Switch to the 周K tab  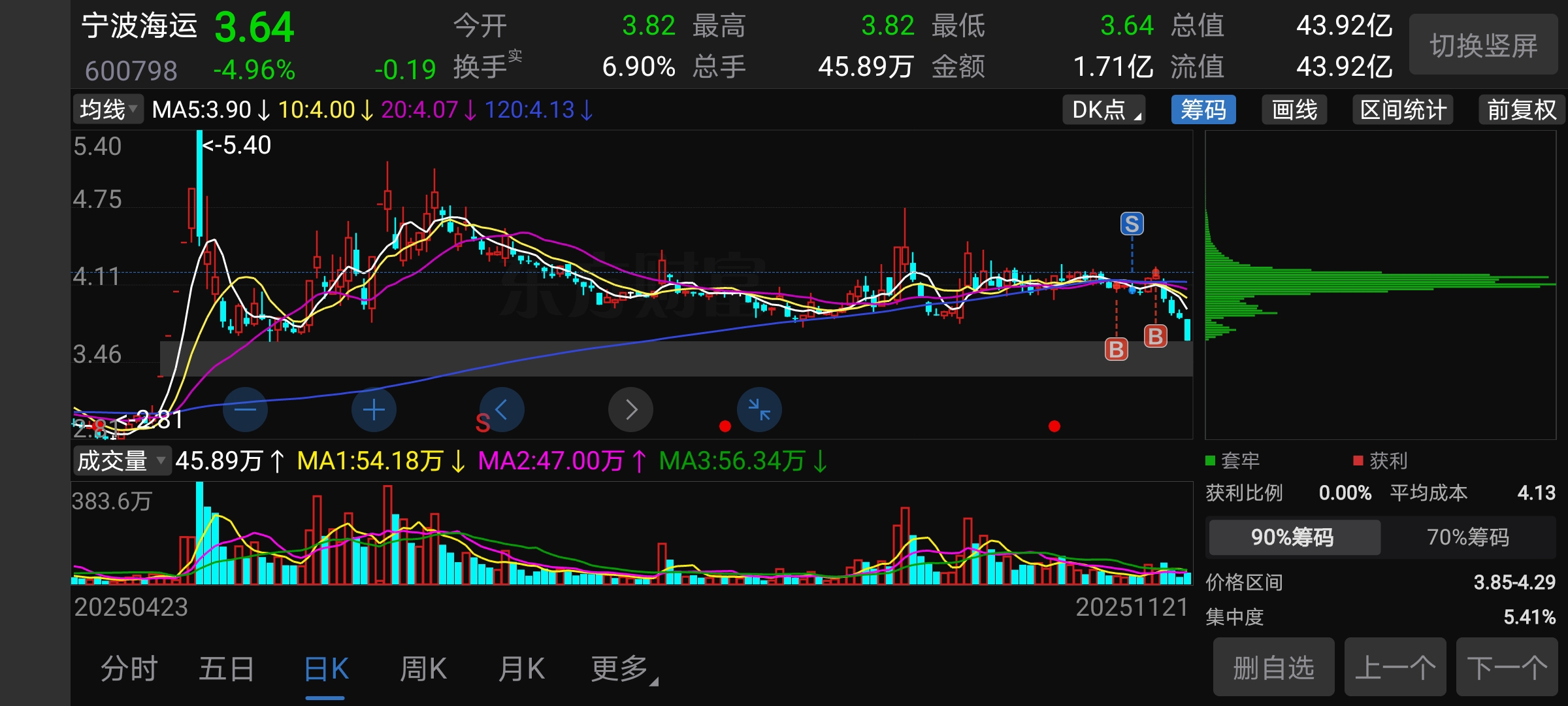coord(423,669)
